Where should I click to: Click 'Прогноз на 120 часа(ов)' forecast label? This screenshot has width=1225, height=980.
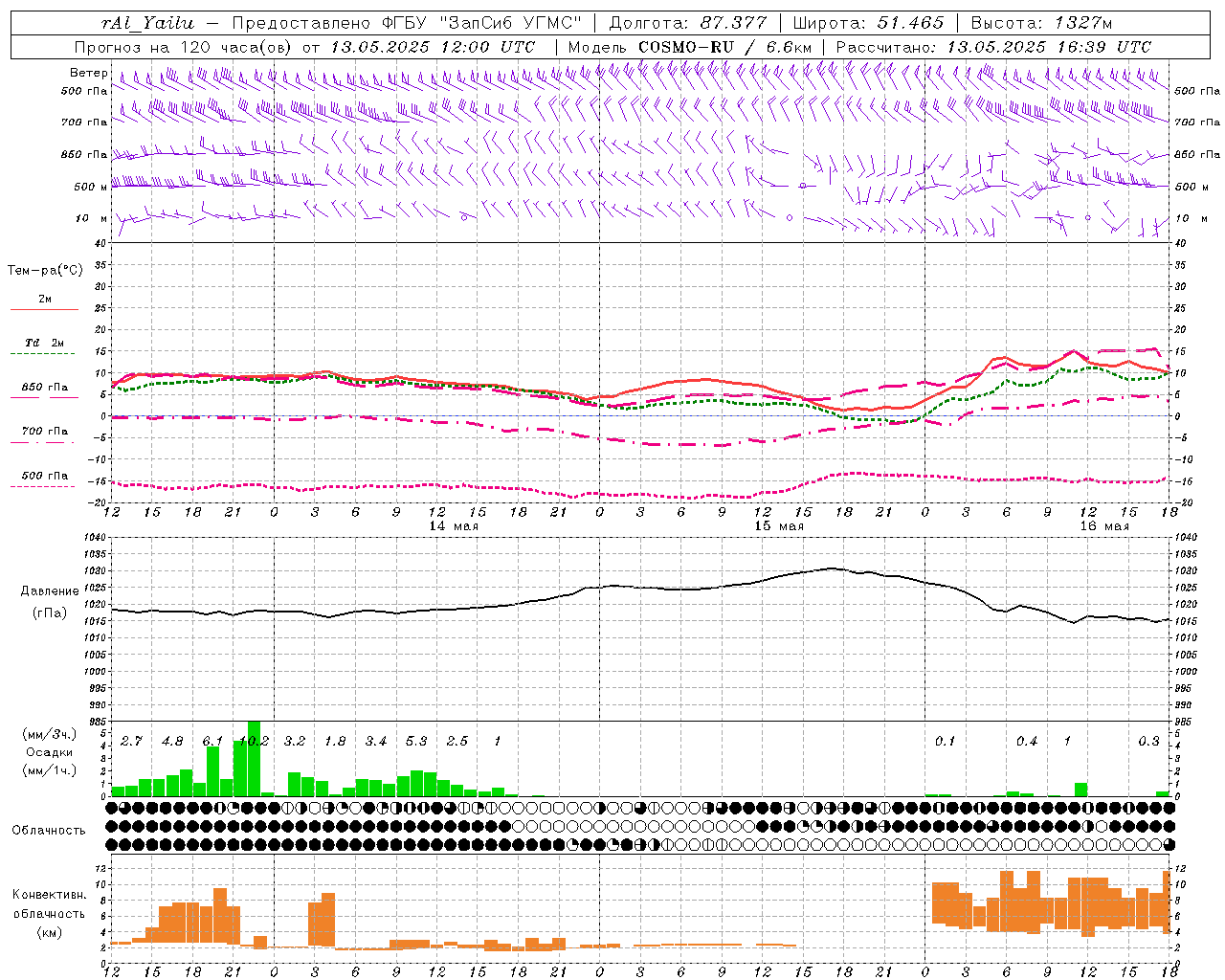click(185, 47)
